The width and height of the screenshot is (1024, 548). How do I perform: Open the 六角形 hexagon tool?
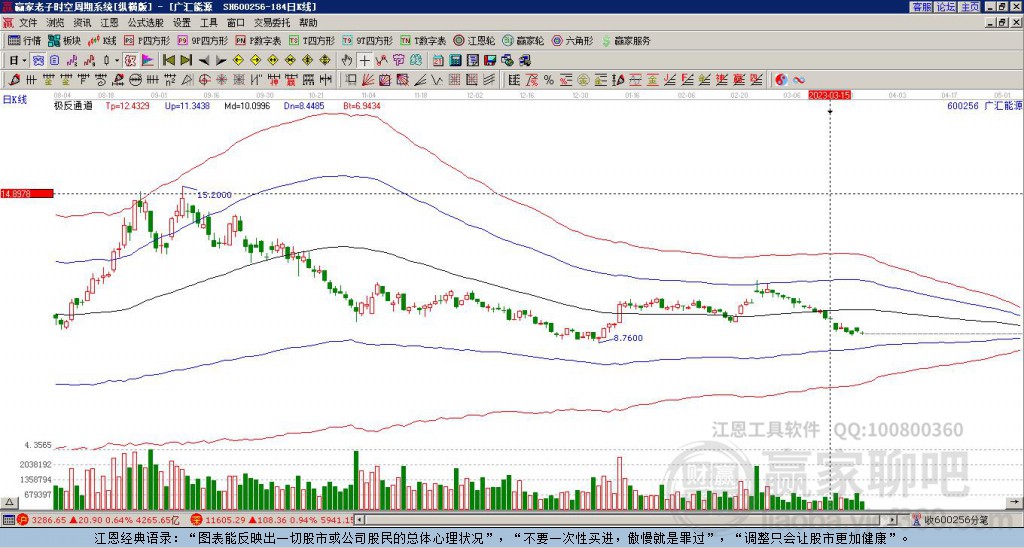pos(572,40)
